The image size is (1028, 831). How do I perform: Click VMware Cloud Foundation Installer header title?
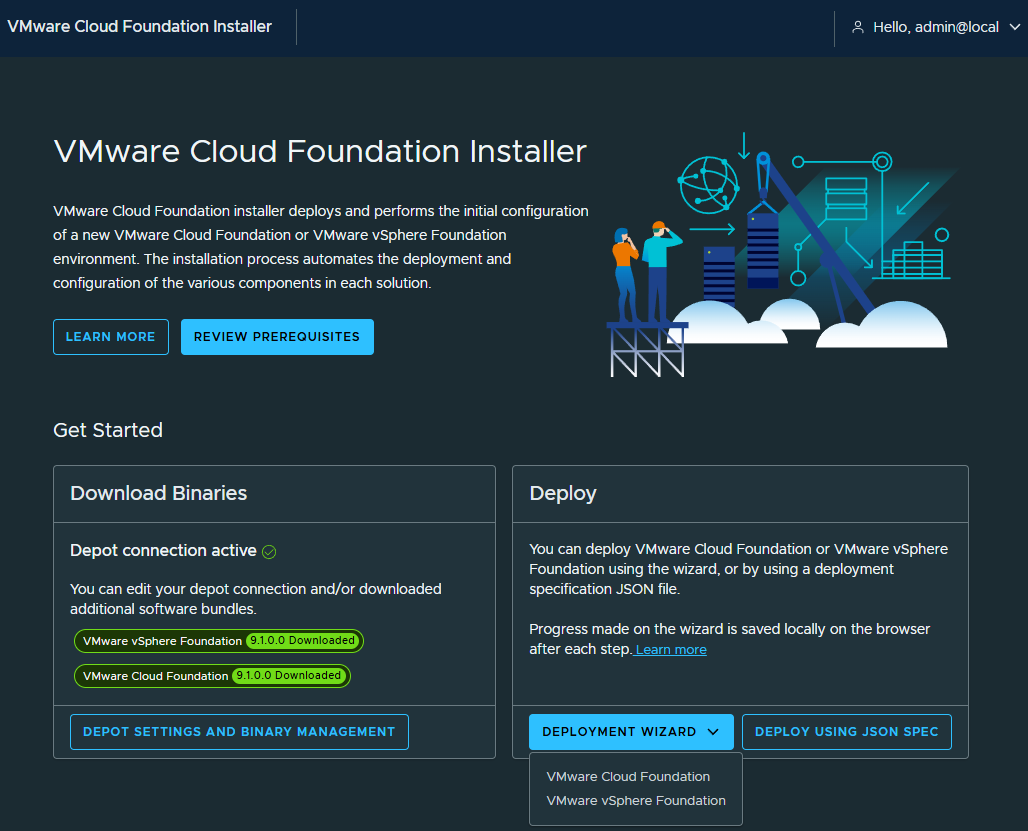click(x=139, y=26)
